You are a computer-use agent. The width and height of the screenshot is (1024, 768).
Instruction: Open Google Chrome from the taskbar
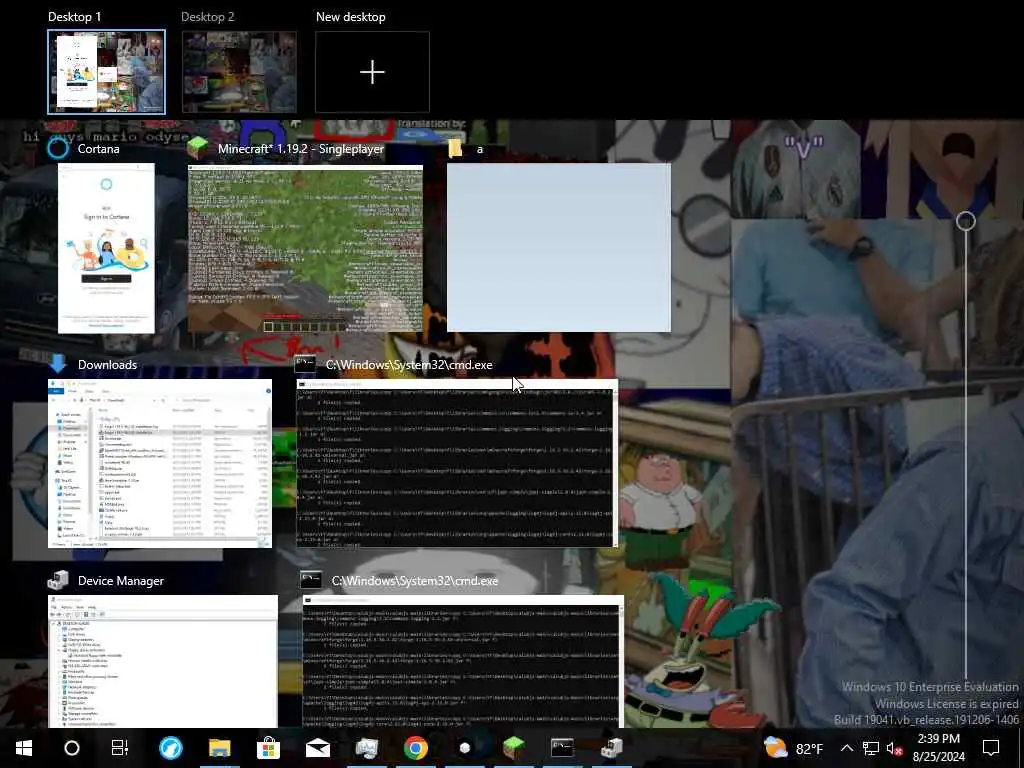pyautogui.click(x=415, y=748)
